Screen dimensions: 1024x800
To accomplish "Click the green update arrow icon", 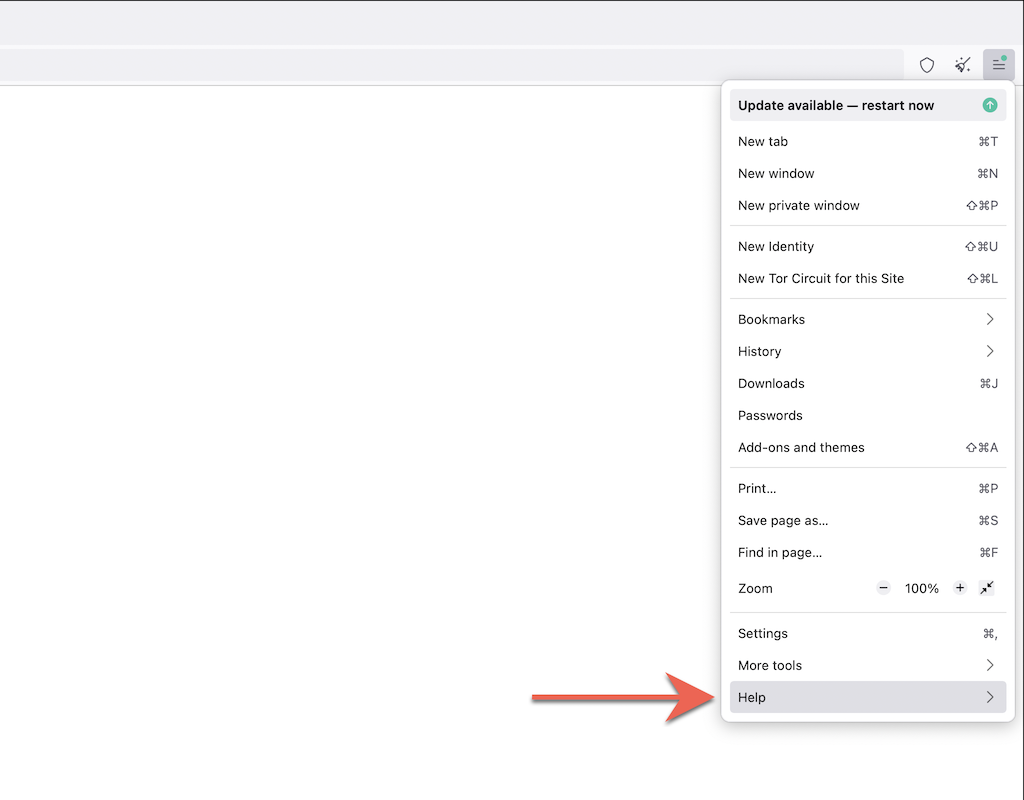I will pyautogui.click(x=989, y=105).
